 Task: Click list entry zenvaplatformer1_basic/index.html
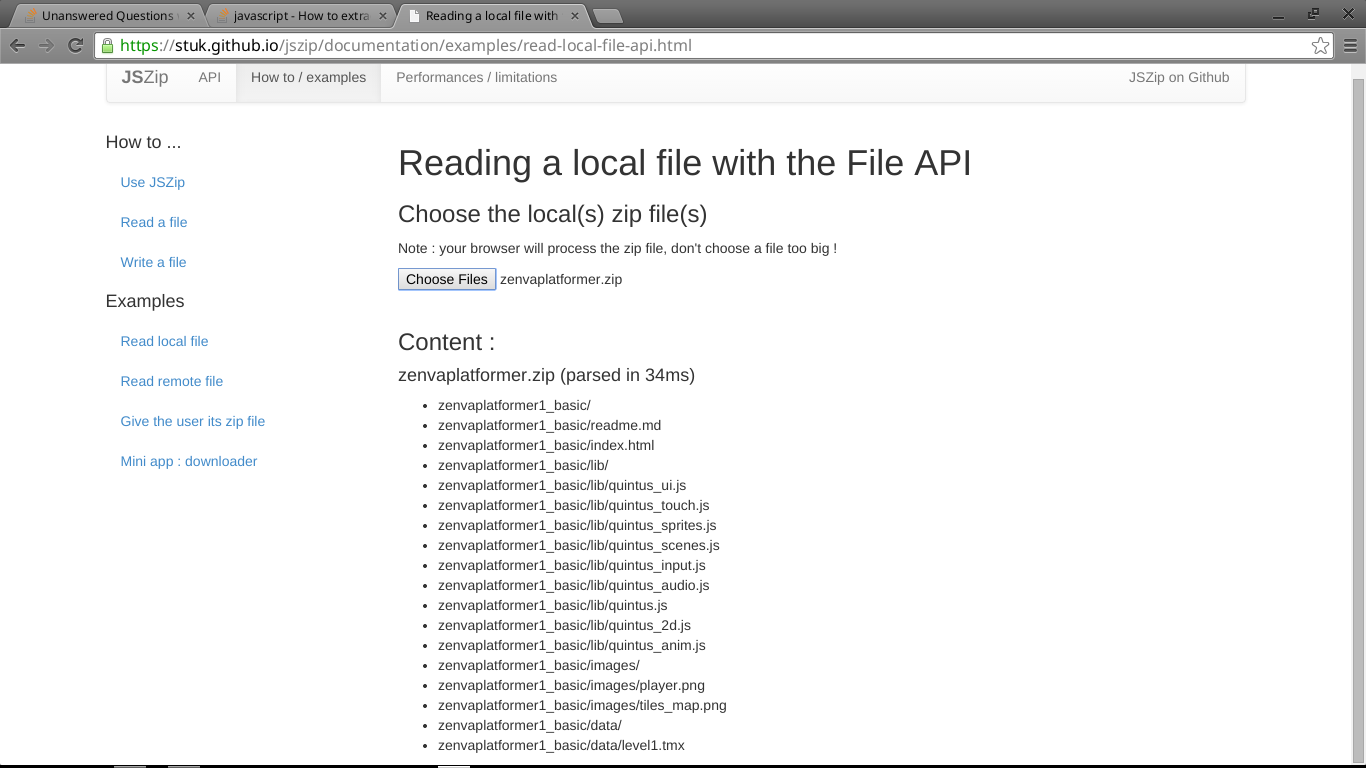[x=546, y=445]
